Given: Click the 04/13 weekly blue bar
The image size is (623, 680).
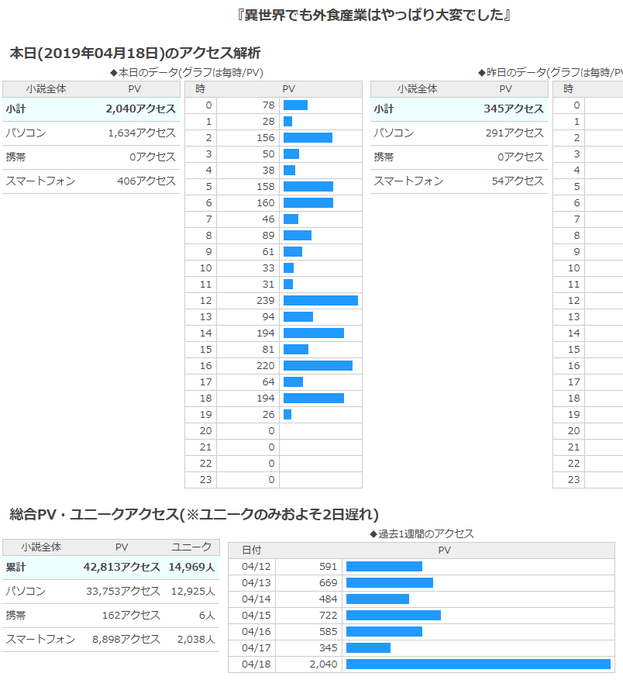Looking at the screenshot, I should pyautogui.click(x=390, y=583).
